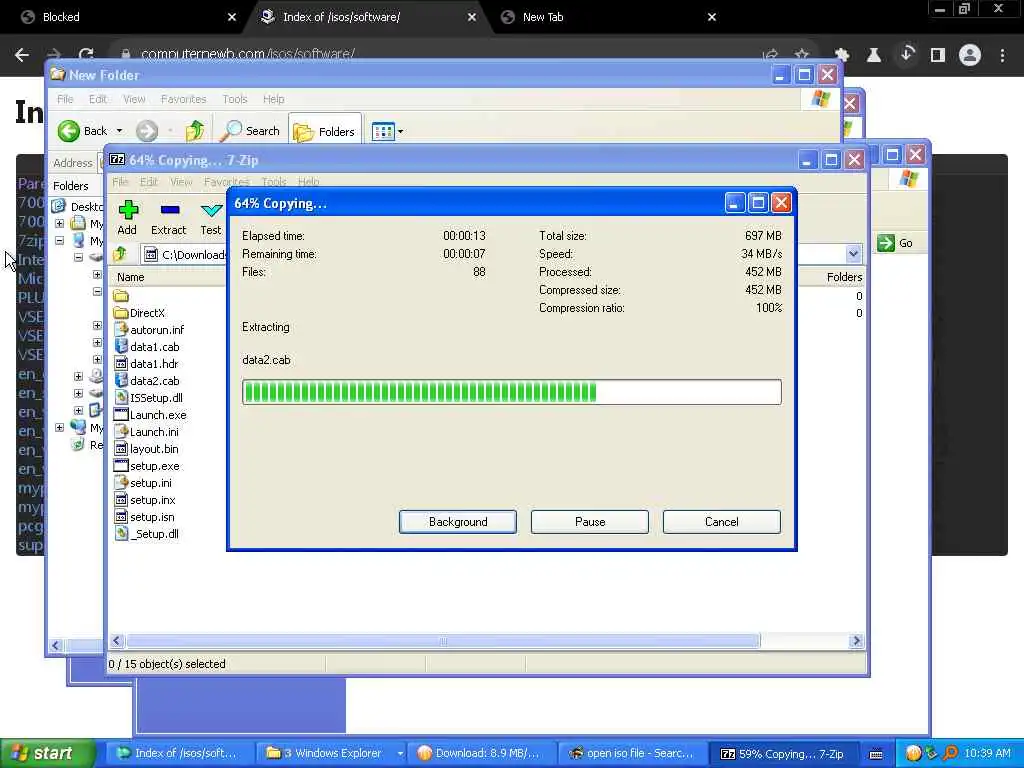The image size is (1024, 768).
Task: Click the Folders column header
Action: tap(843, 277)
